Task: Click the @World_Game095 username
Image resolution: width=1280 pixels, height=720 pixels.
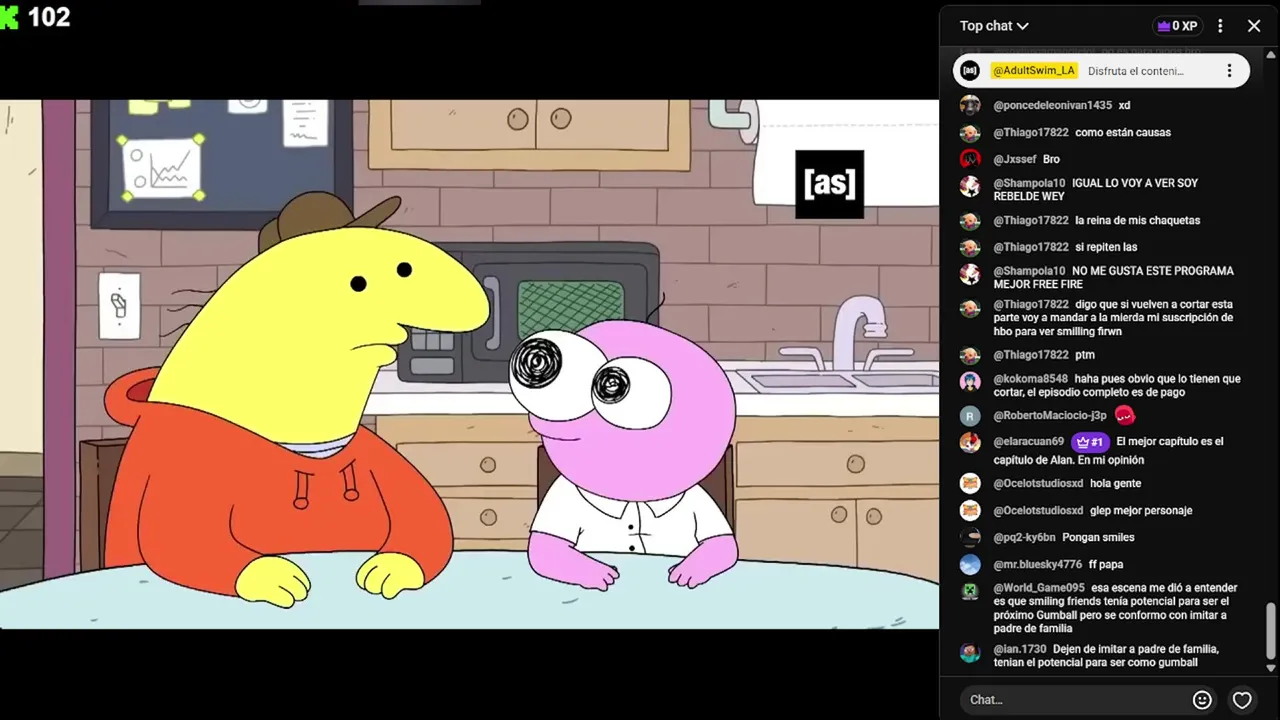Action: click(x=1039, y=588)
